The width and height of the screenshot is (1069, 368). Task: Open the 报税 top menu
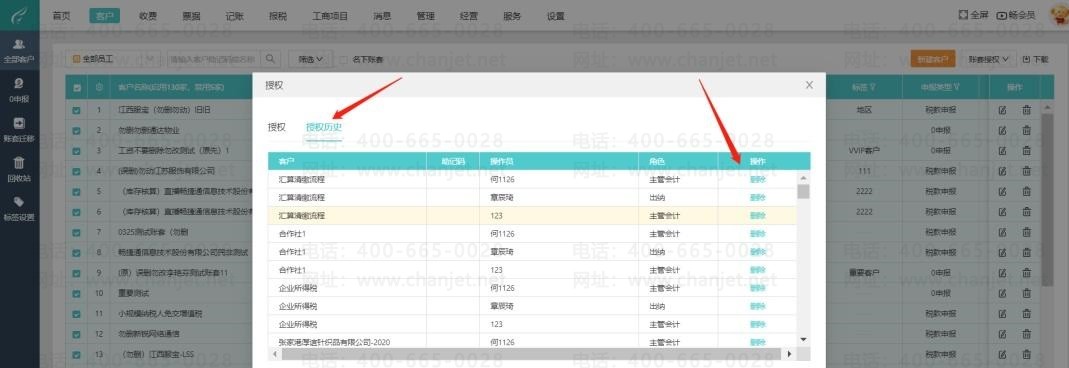278,15
